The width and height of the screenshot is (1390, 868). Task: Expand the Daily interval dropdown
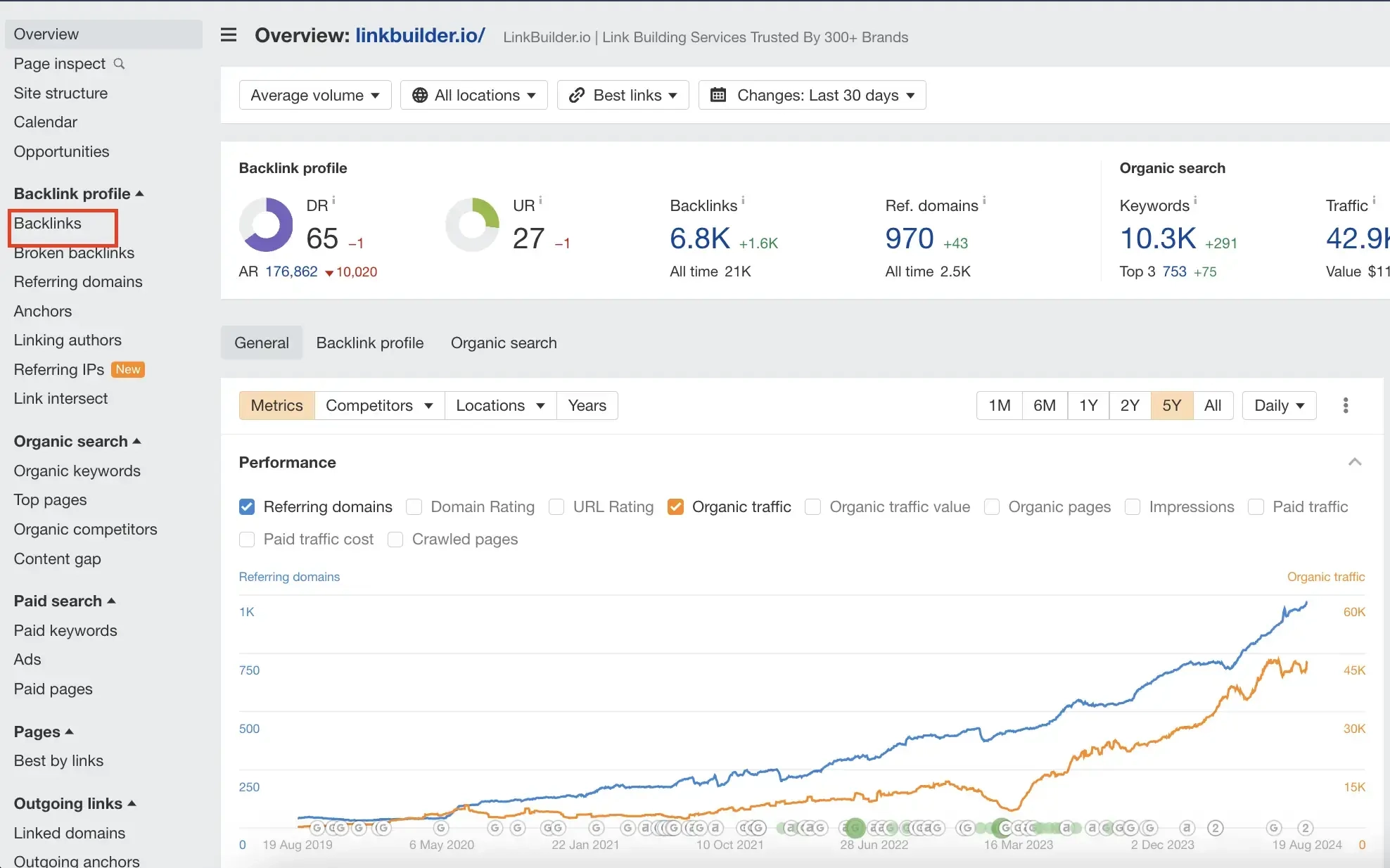tap(1279, 405)
